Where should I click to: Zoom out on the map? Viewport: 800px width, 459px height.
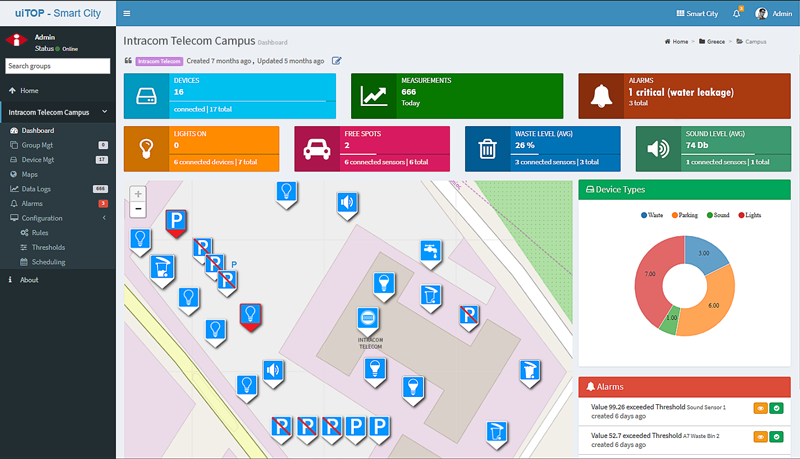click(138, 209)
